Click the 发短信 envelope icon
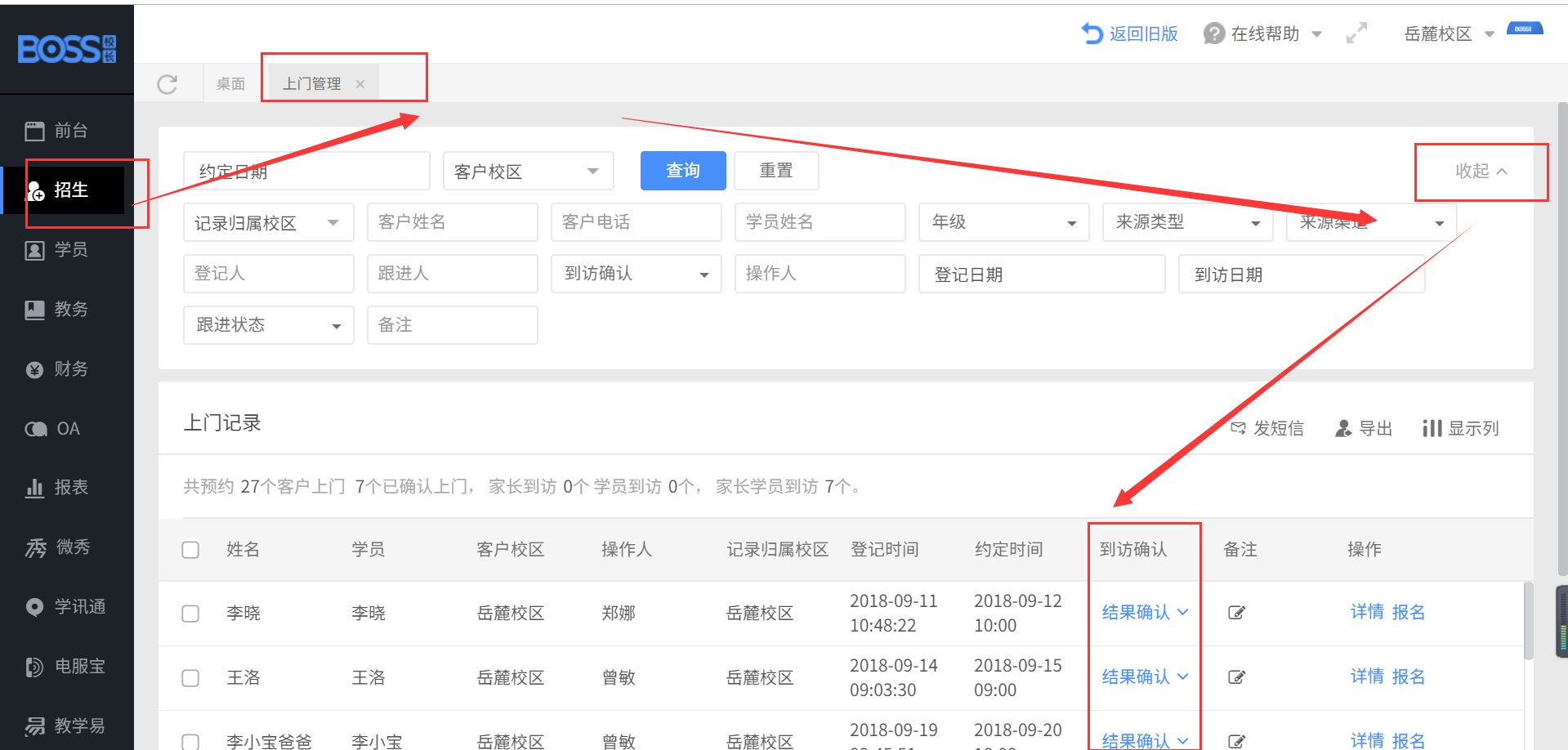1568x750 pixels. [1239, 428]
